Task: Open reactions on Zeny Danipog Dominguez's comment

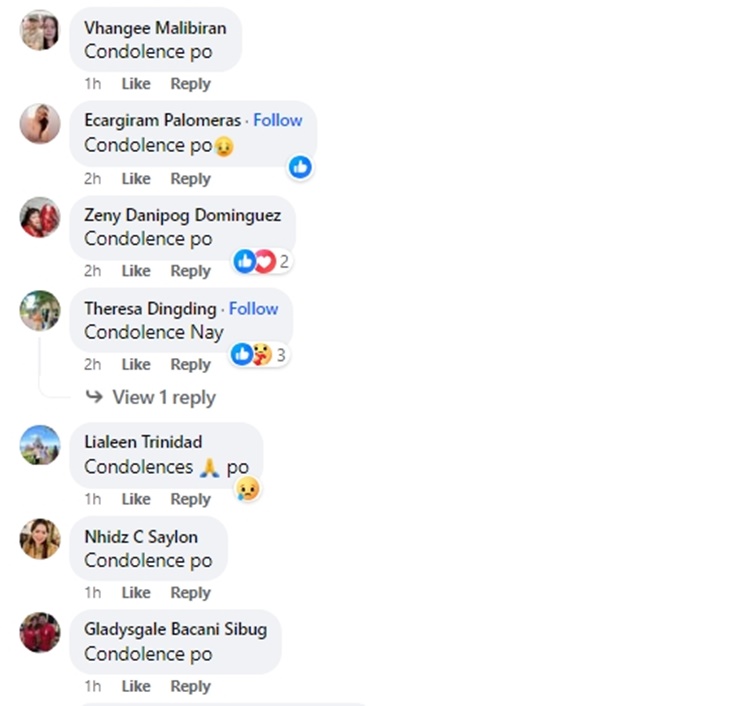Action: [x=262, y=262]
